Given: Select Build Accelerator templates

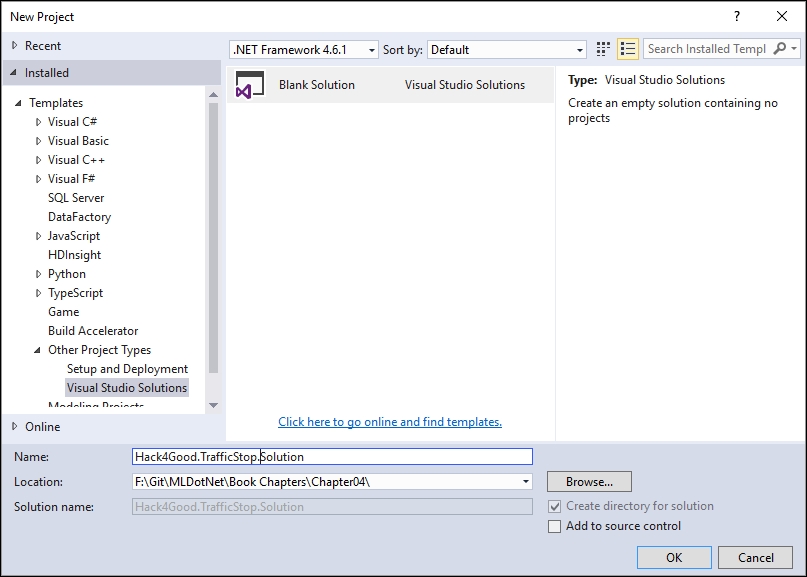Looking at the screenshot, I should (x=93, y=331).
